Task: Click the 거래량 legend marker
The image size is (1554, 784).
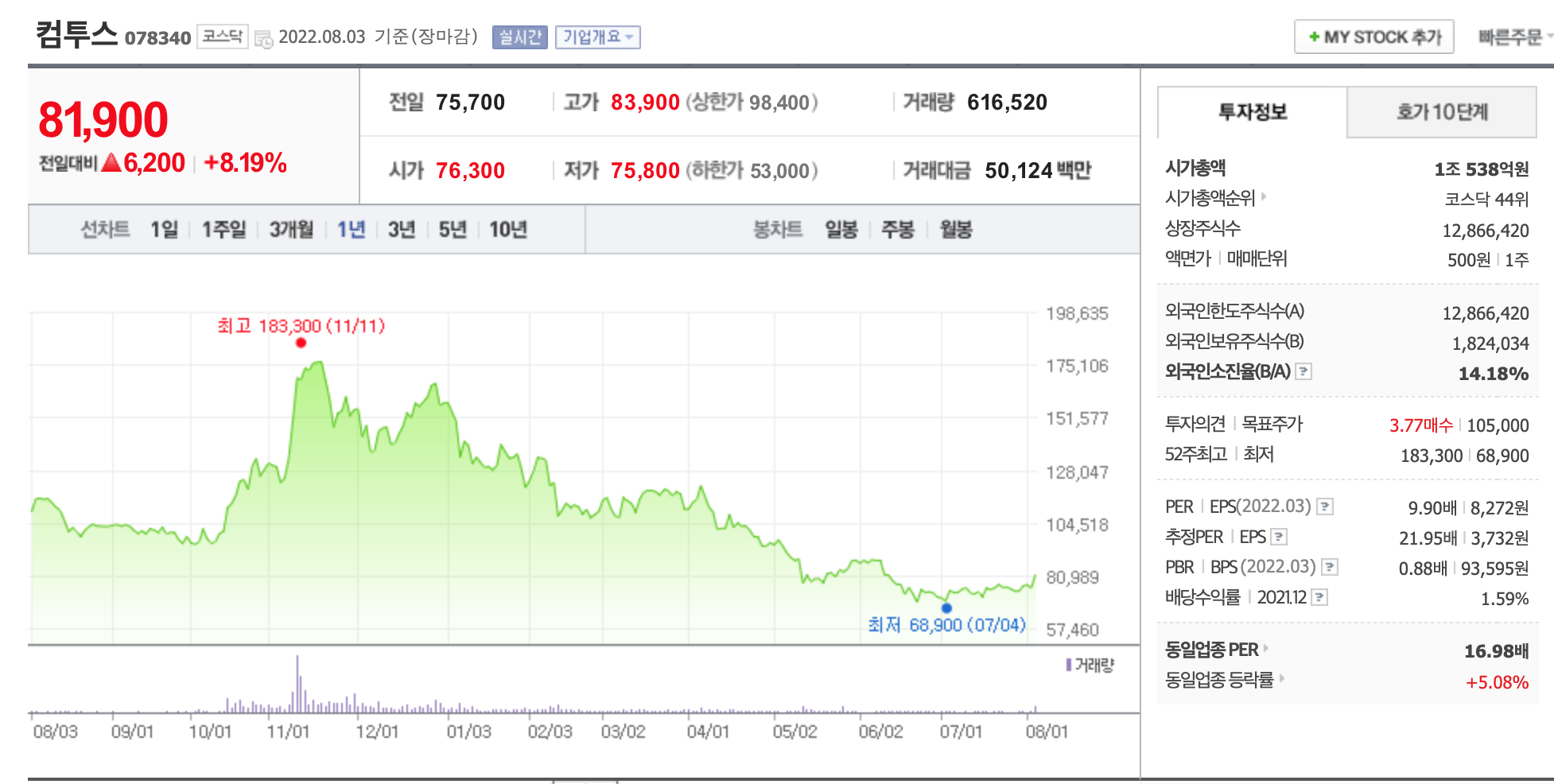Action: click(1070, 665)
